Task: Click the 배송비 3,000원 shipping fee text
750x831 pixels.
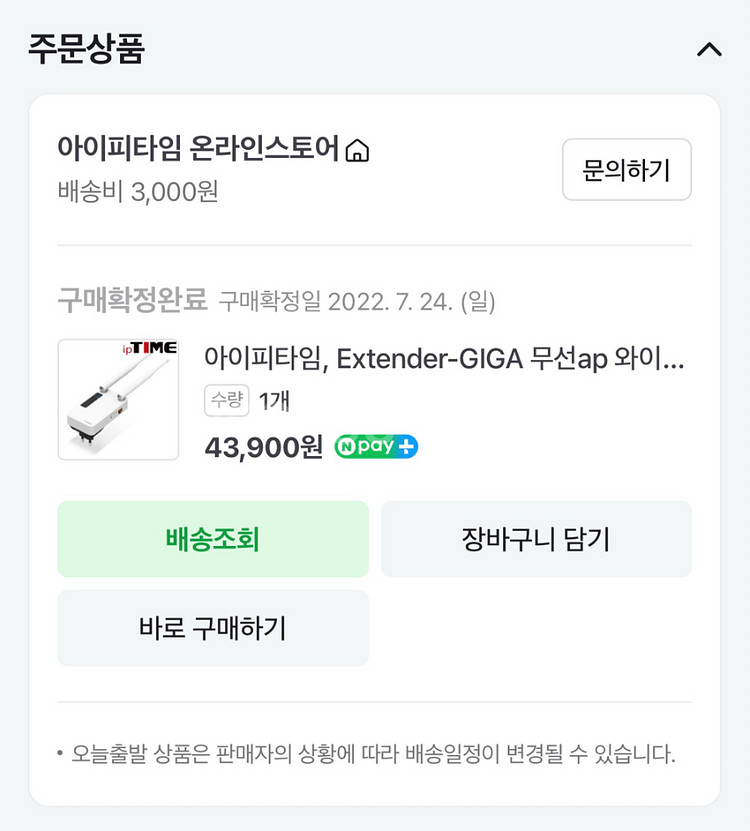Action: pos(138,191)
